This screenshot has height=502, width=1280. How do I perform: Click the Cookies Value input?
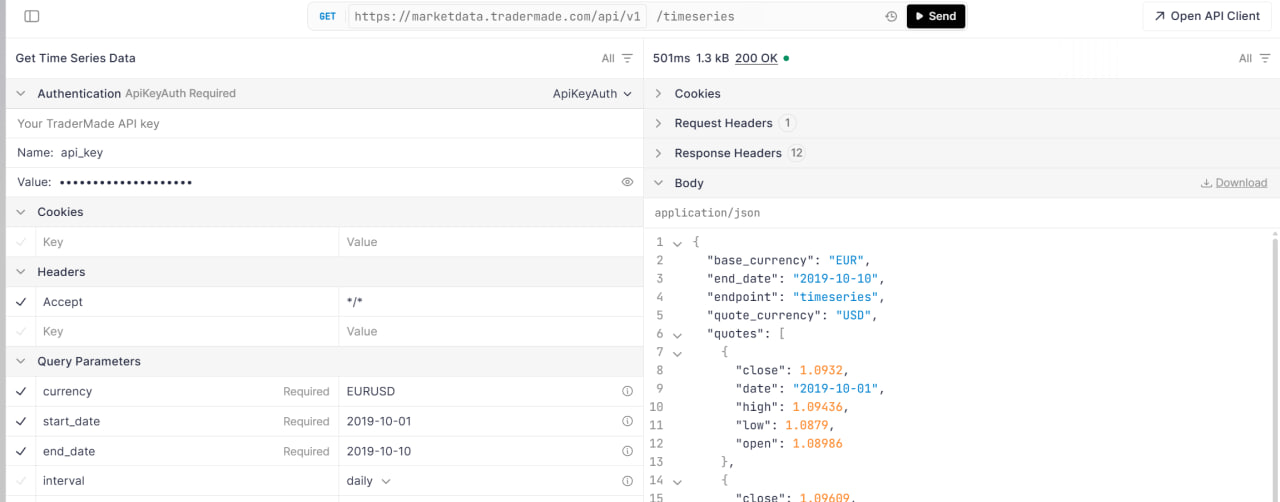point(490,242)
